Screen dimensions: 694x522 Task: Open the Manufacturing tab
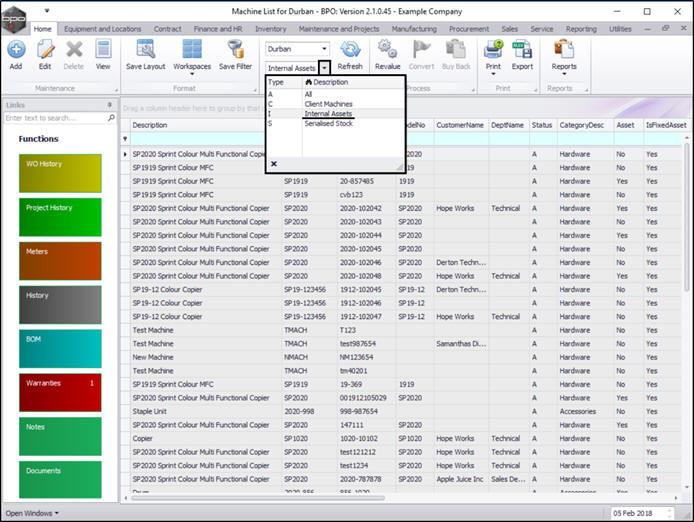point(414,29)
